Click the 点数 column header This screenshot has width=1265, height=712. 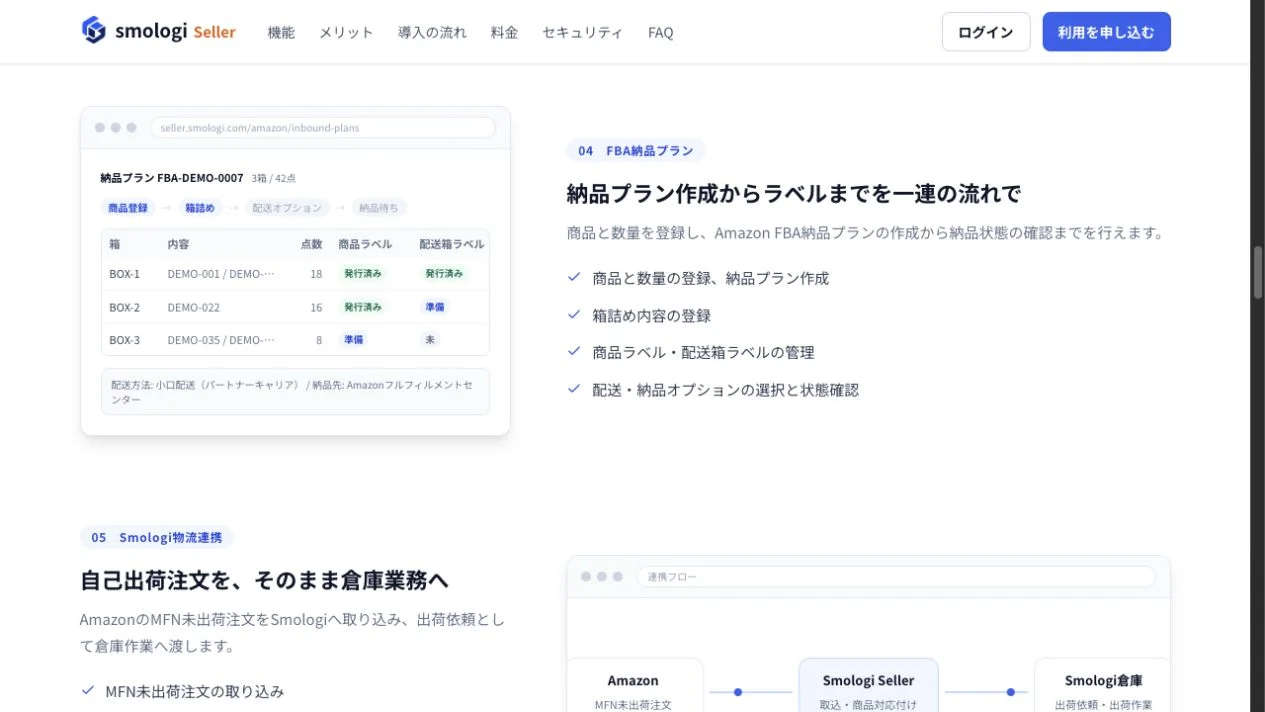[x=311, y=244]
